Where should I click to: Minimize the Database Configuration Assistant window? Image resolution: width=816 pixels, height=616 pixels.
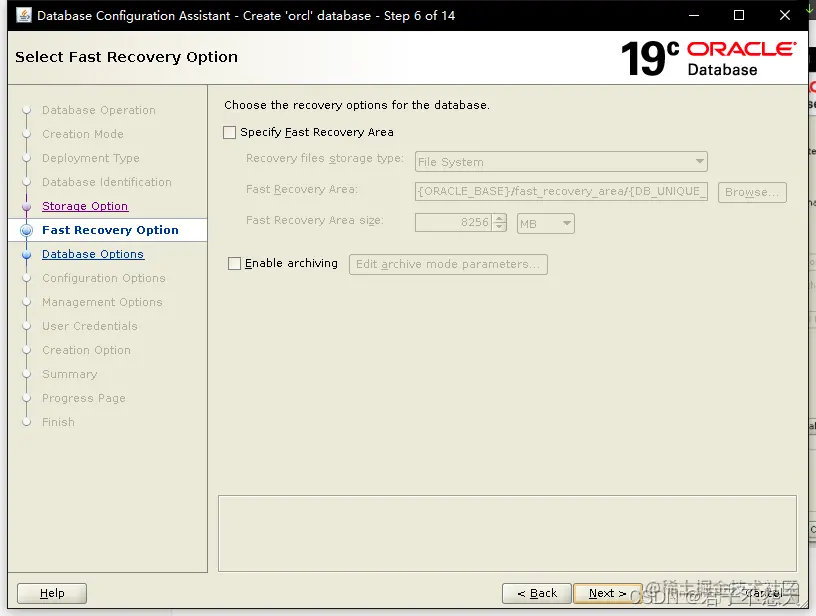[693, 16]
